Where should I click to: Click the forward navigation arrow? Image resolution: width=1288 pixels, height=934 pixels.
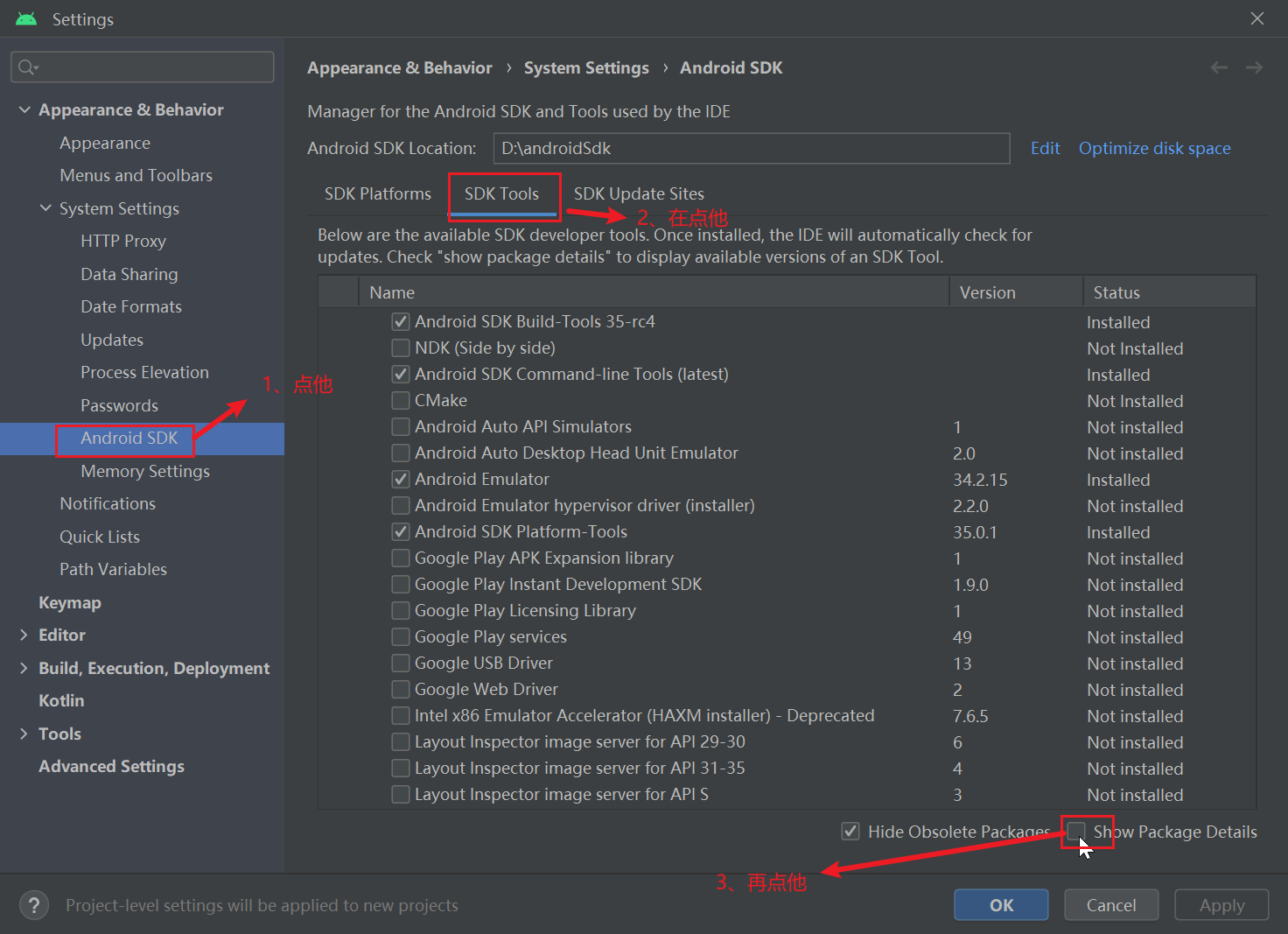(x=1254, y=67)
